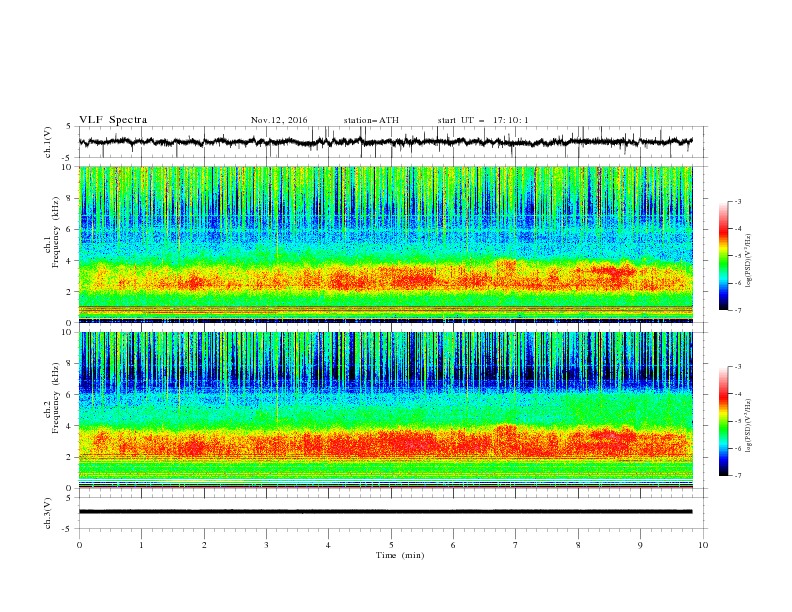Click the ch.1 'Frequency (kHz)' axis label
Viewport: 792px width, 612px height.
[x=56, y=232]
